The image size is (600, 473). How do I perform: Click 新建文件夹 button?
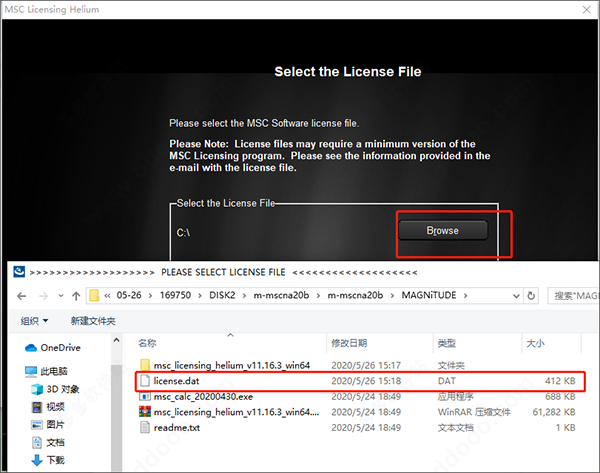pos(93,321)
